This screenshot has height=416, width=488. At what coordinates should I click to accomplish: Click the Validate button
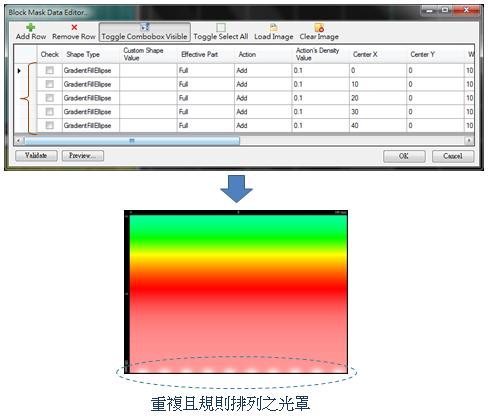[36, 156]
